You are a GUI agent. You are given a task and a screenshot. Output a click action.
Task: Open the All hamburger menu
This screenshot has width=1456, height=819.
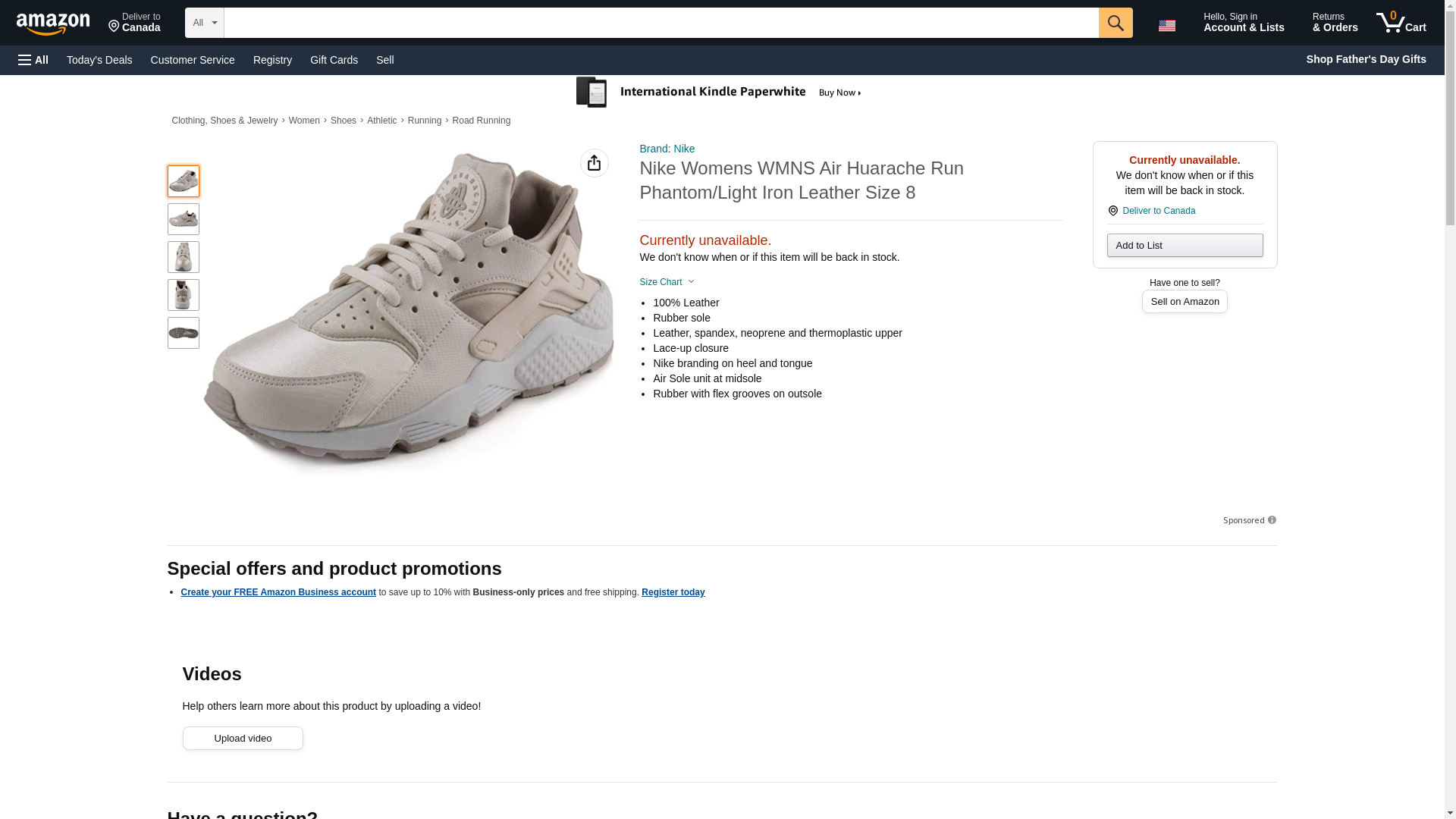point(33,60)
